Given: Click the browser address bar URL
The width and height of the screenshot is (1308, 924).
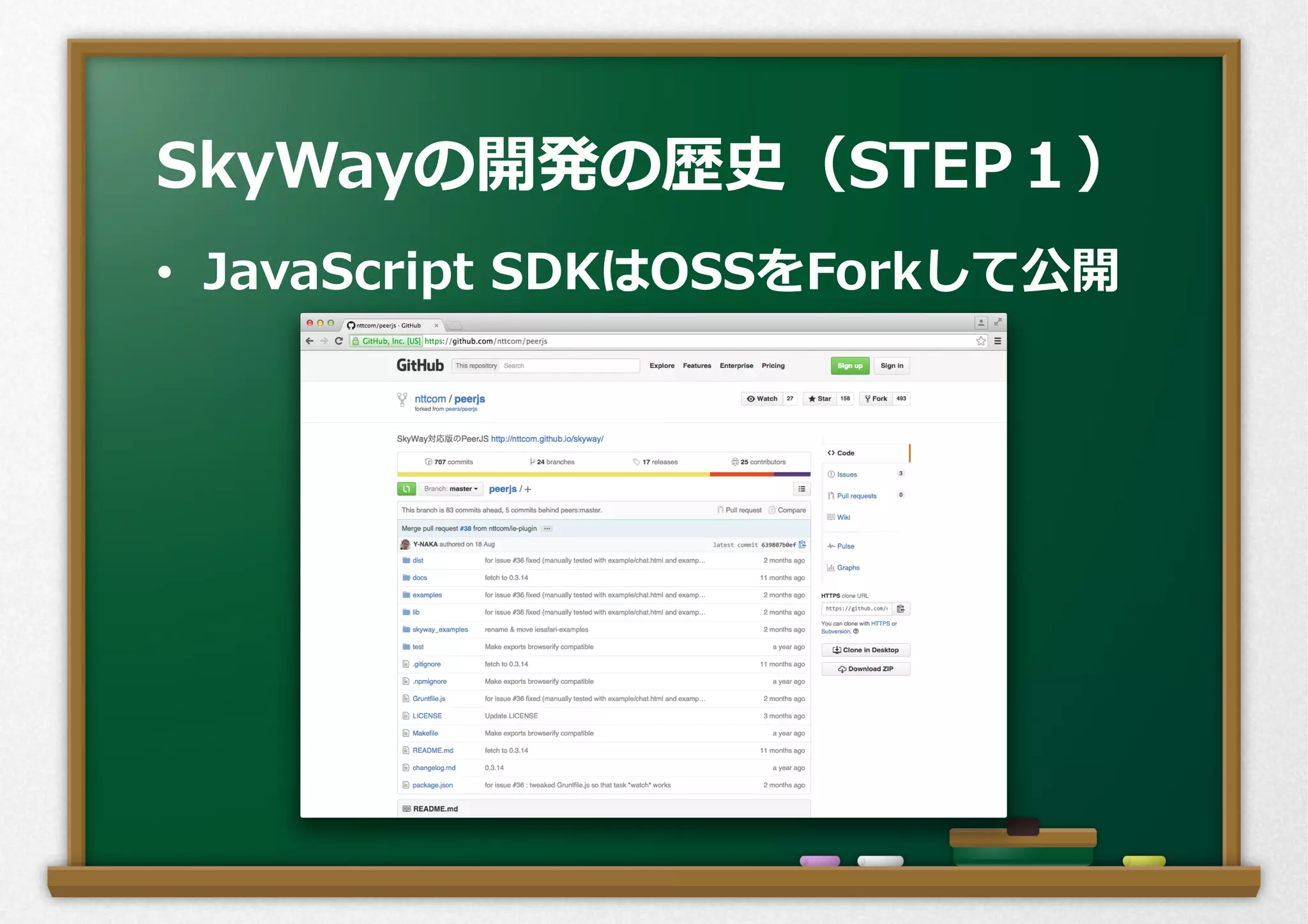Looking at the screenshot, I should (x=486, y=341).
